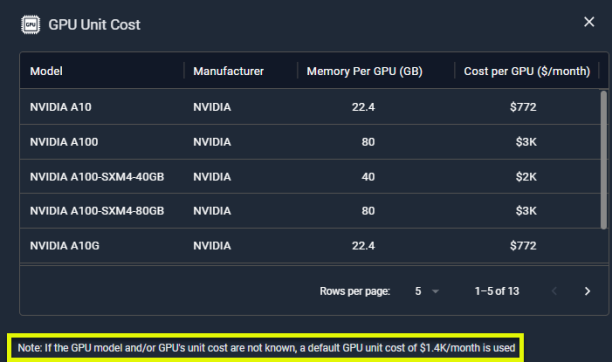612x362 pixels.
Task: Select the NVIDIA A10 row
Action: pyautogui.click(x=310, y=107)
